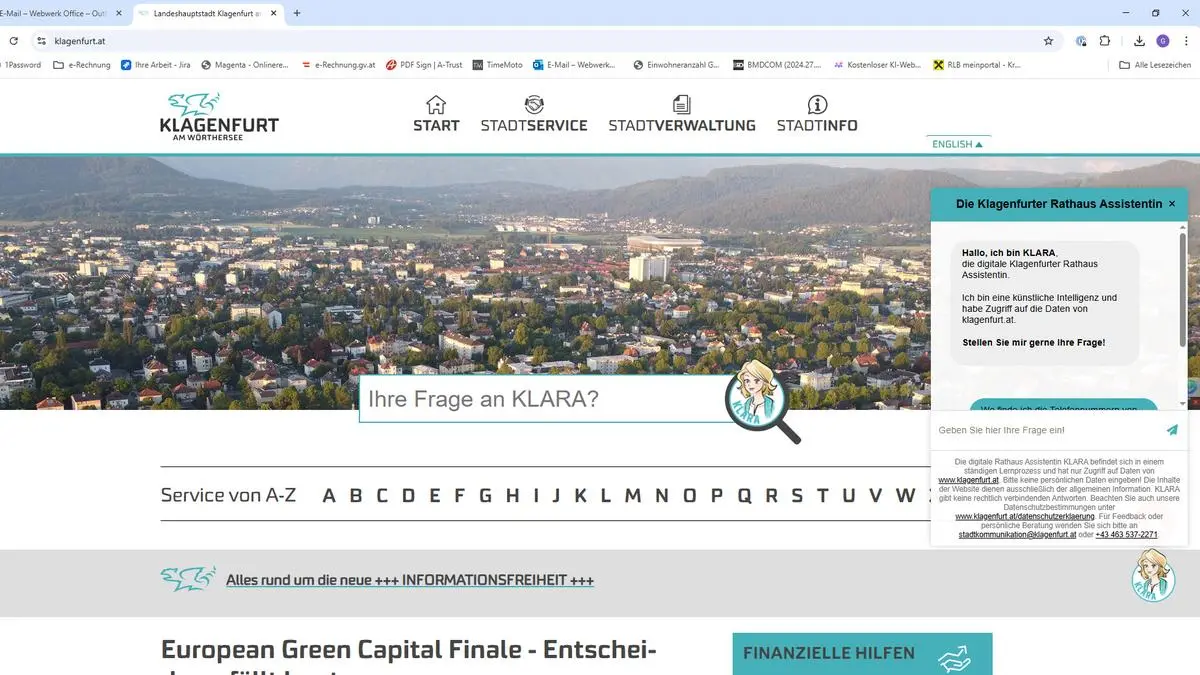Close the Rathaus Assistentin chat panel
The image size is (1200, 675).
(1172, 204)
